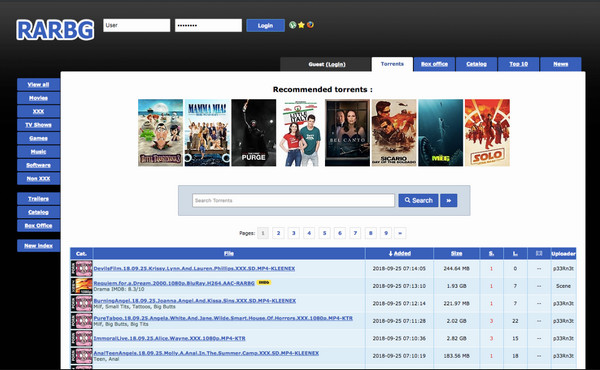This screenshot has height=370, width=600.
Task: Go to results page 9
Action: click(x=386, y=233)
